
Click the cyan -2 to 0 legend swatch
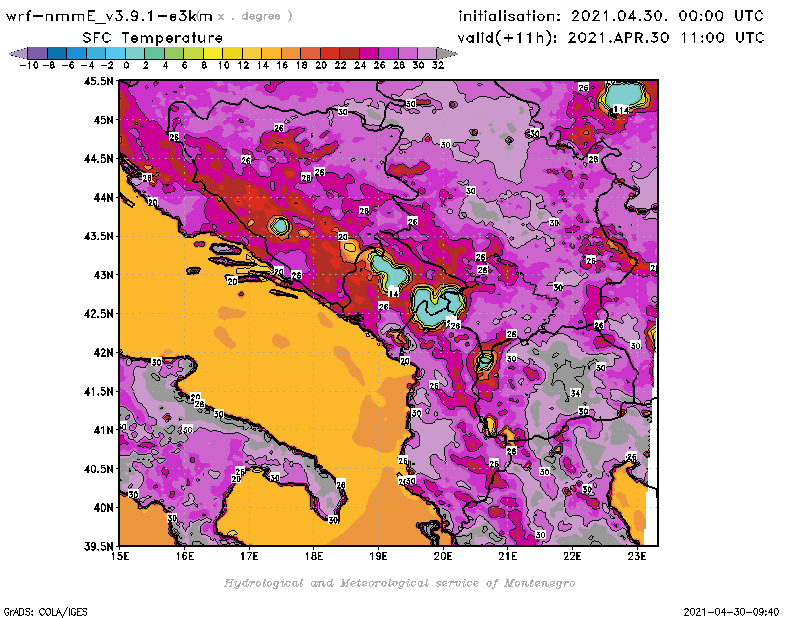tap(116, 53)
